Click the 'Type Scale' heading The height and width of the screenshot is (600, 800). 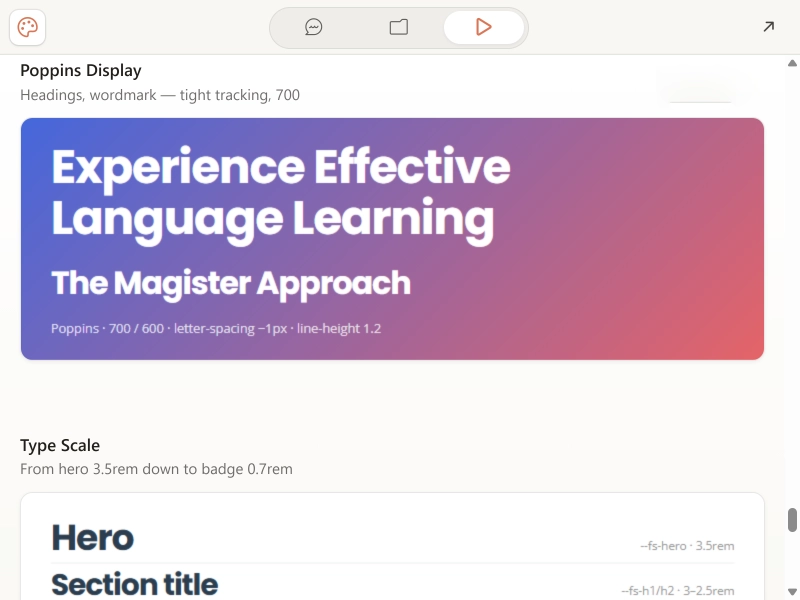(60, 445)
